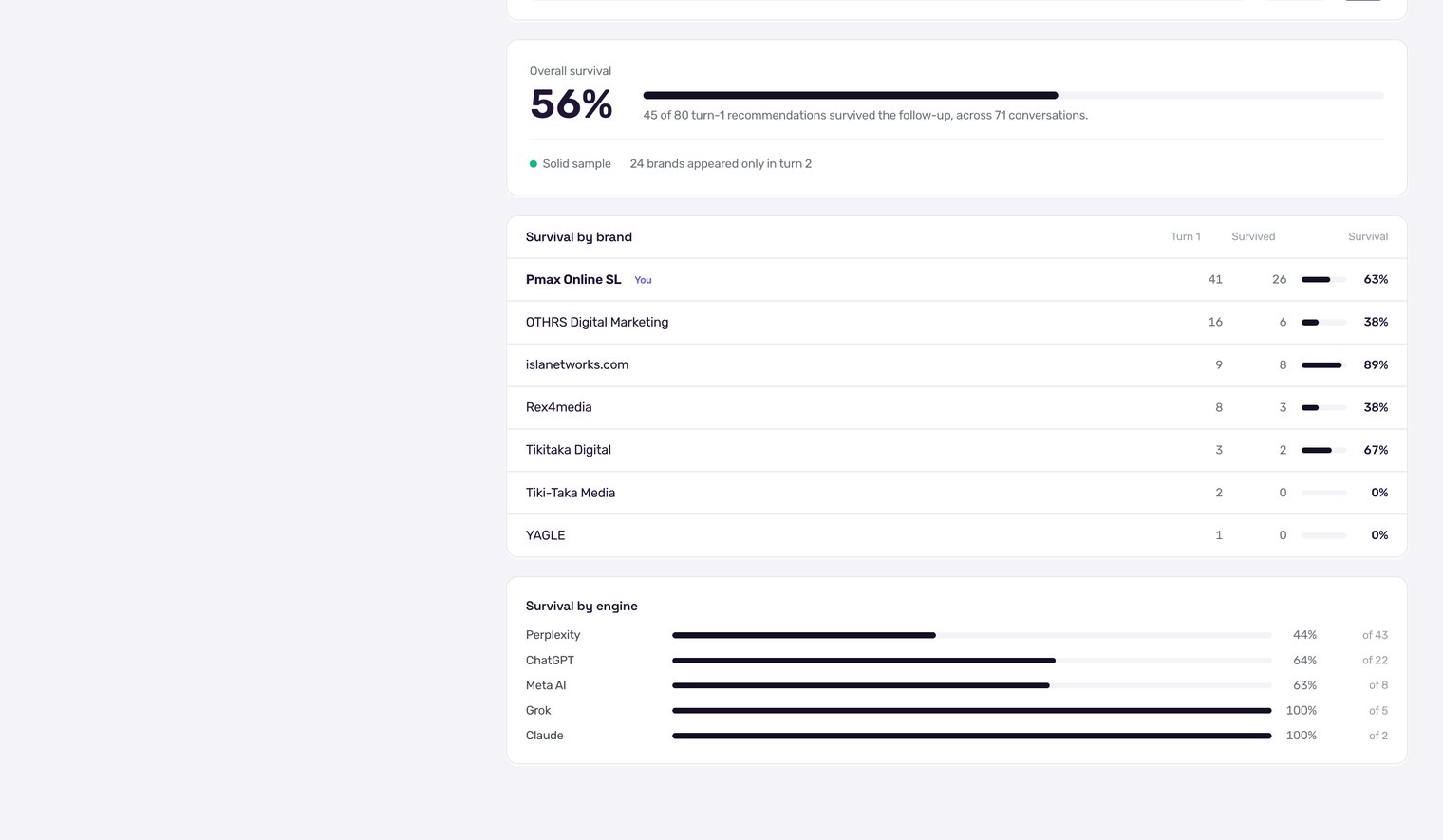Screen dimensions: 1443x840
Task: Select the Tikitaka Digital brand row
Action: click(x=957, y=451)
